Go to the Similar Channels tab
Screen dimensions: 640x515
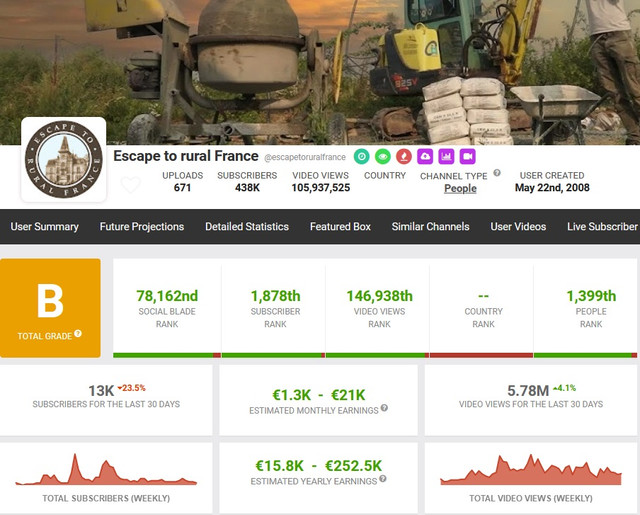point(430,226)
